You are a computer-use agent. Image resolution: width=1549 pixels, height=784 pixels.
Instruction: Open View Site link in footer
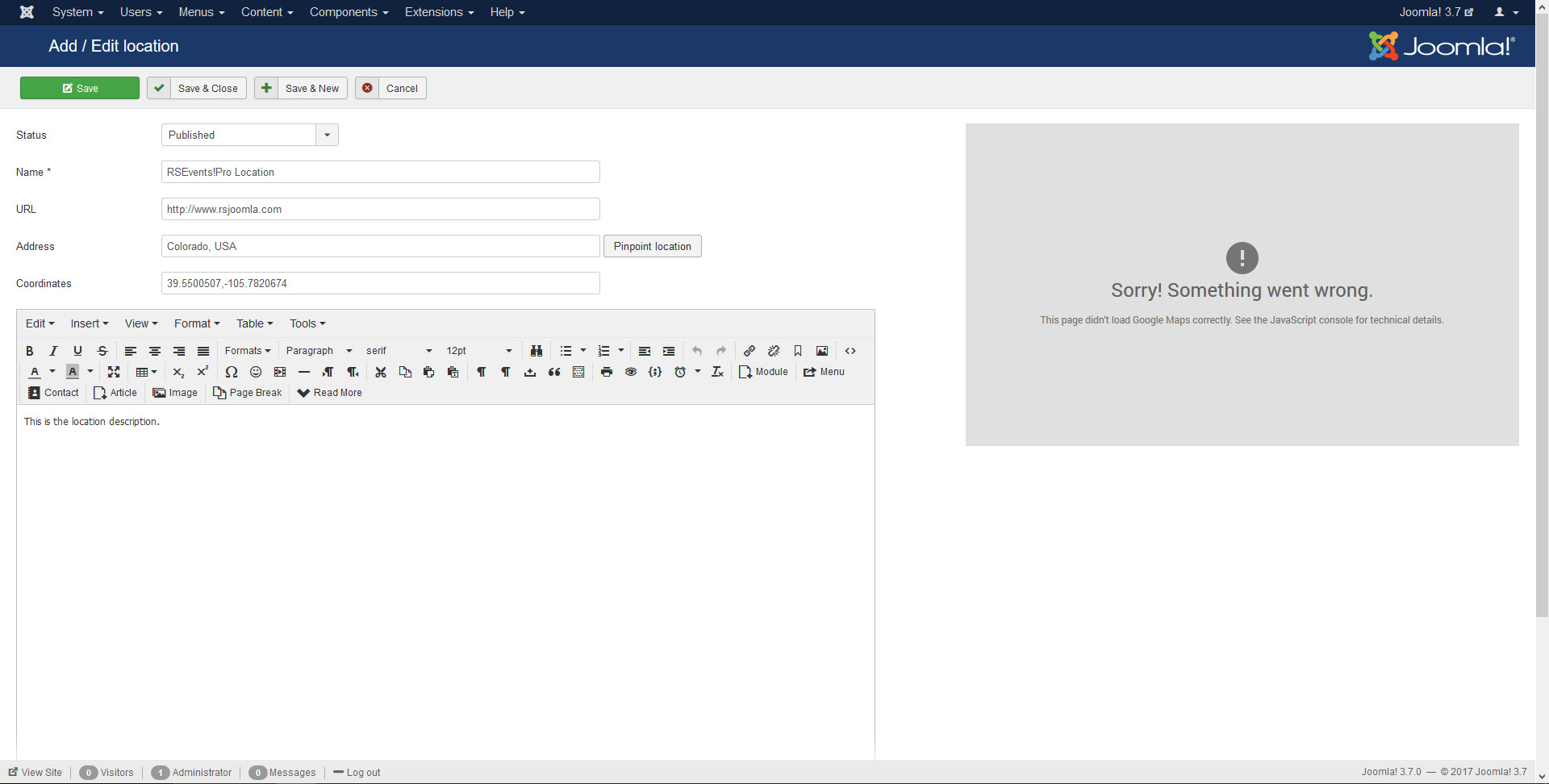point(35,772)
